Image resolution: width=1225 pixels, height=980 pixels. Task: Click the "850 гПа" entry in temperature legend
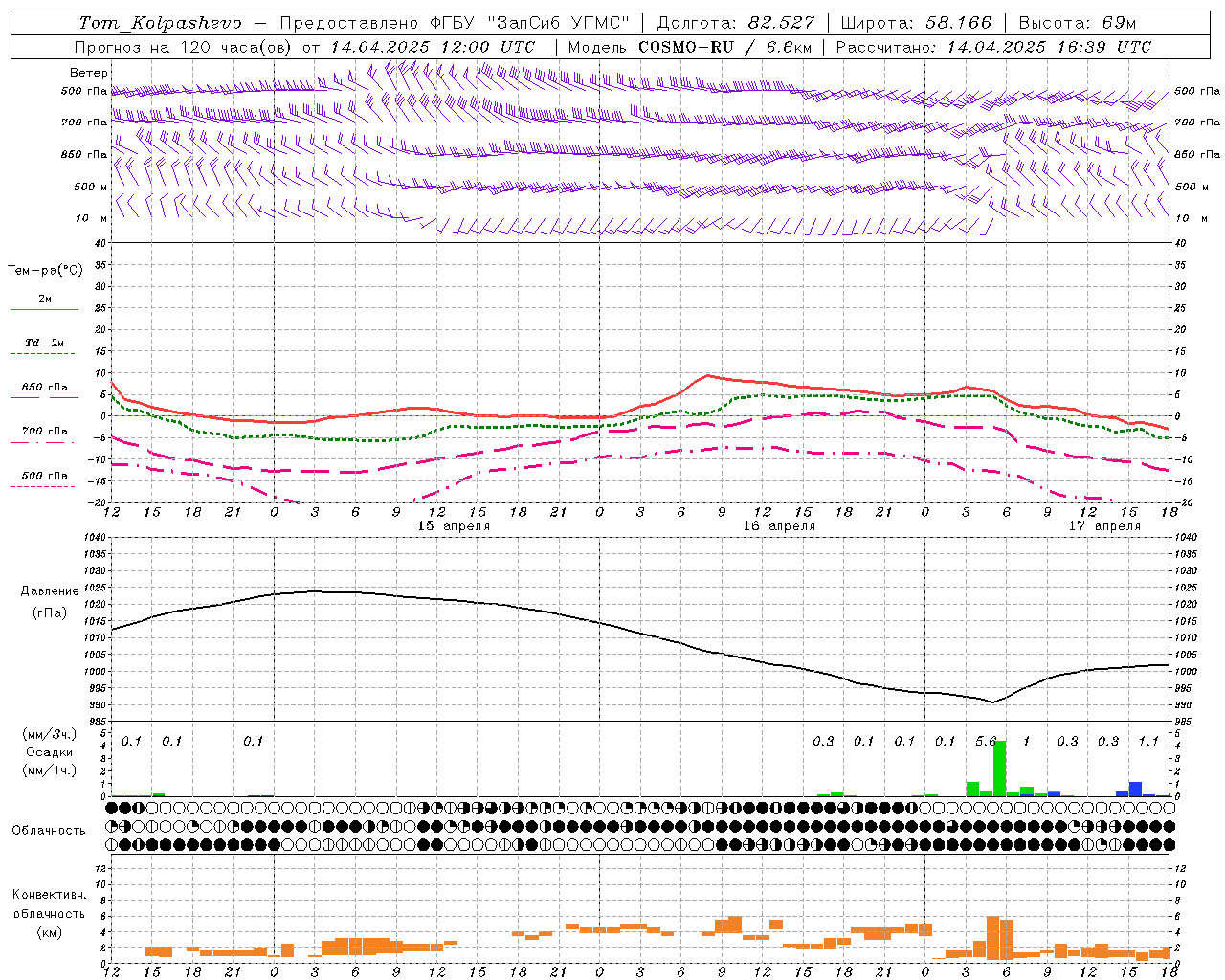tap(45, 388)
